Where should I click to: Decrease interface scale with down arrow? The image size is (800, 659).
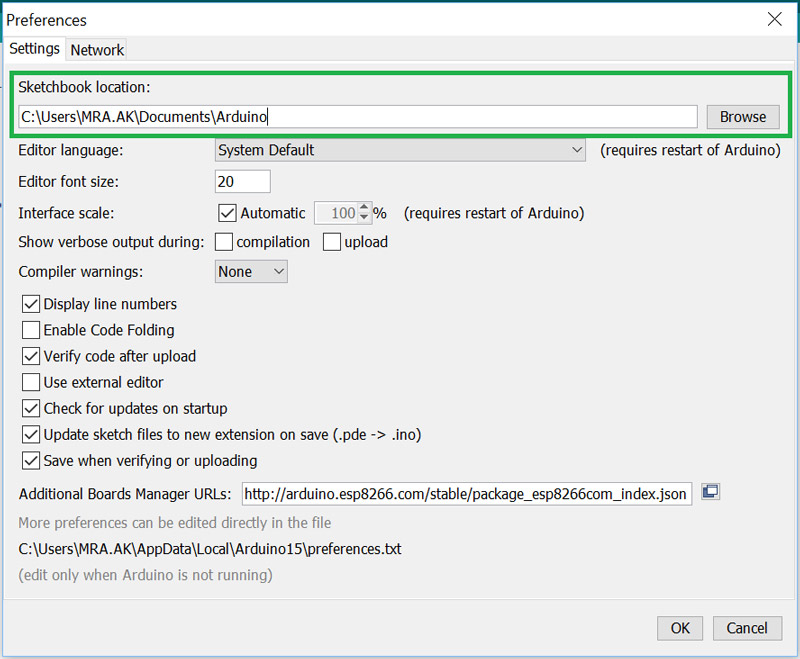pyautogui.click(x=364, y=218)
